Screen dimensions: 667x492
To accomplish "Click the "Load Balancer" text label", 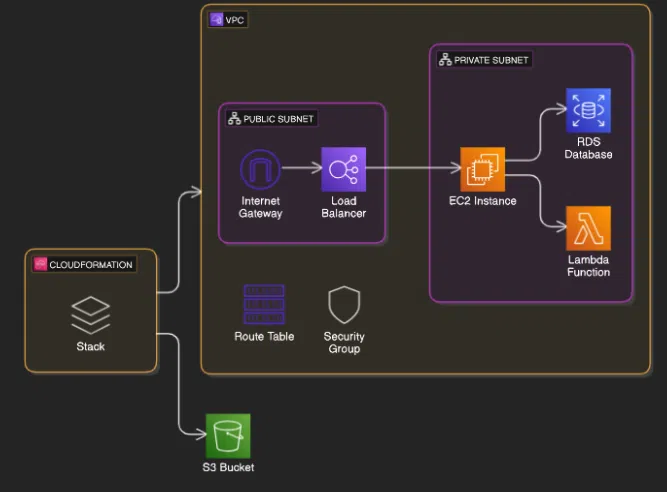I will [x=344, y=207].
